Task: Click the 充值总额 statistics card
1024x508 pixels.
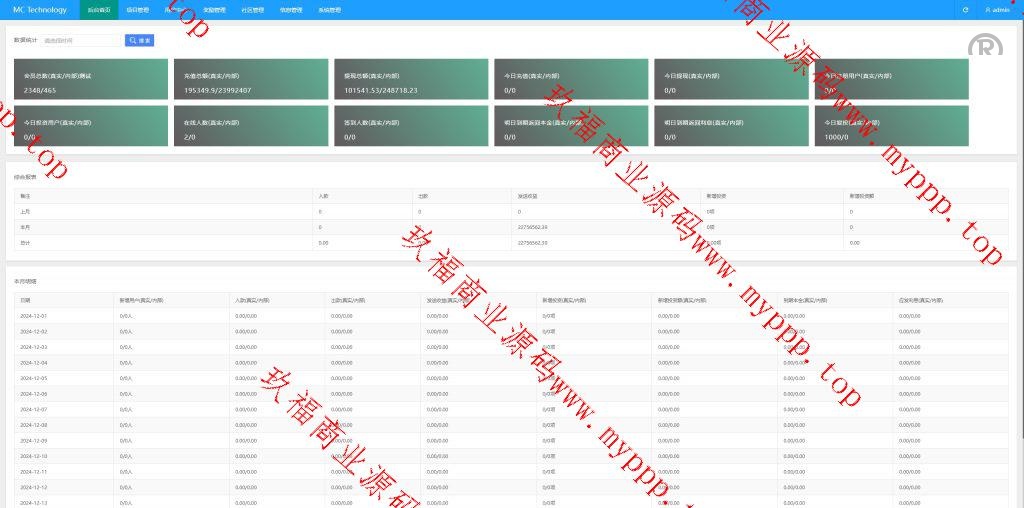Action: tap(250, 81)
